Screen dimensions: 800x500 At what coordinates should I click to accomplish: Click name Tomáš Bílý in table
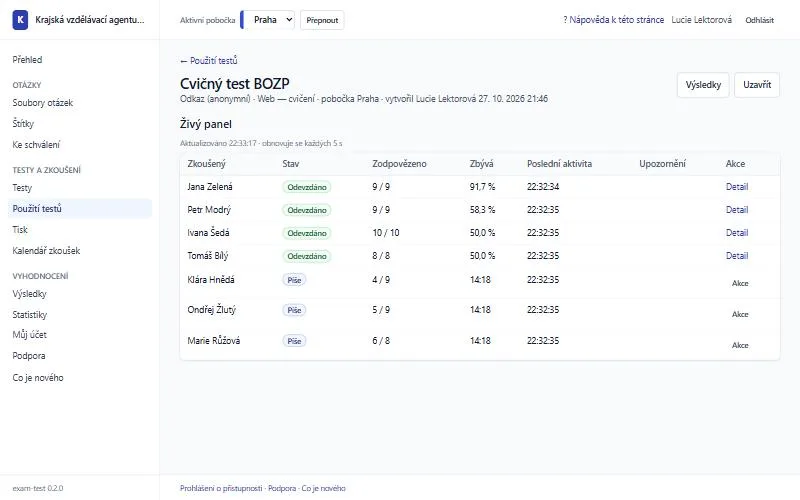(208, 256)
